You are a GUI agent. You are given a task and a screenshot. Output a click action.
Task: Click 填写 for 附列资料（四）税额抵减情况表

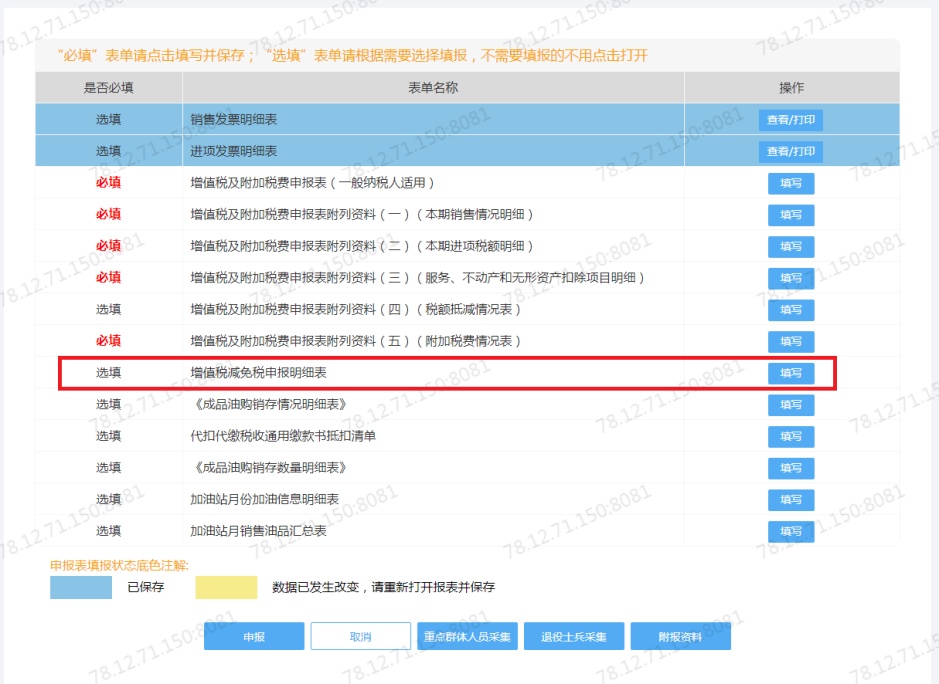790,310
